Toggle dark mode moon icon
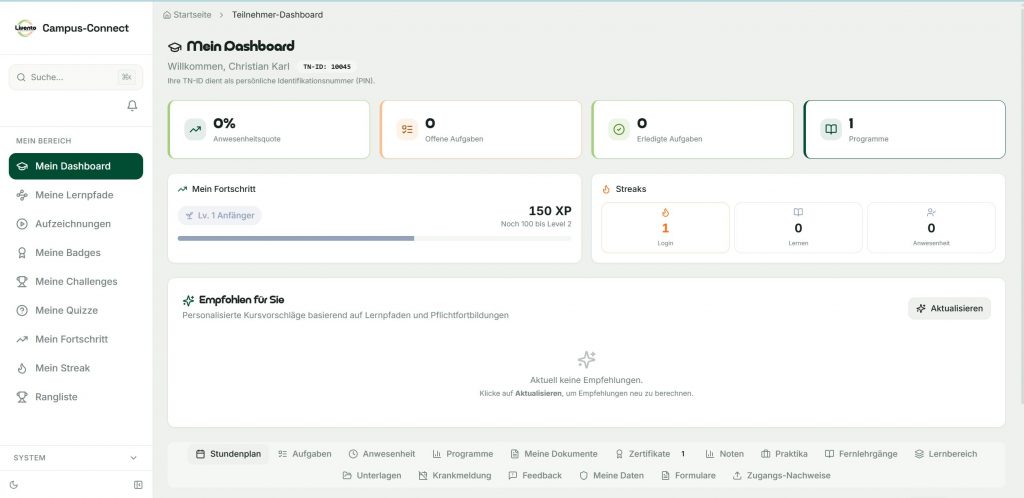Image resolution: width=1024 pixels, height=498 pixels. click(14, 485)
